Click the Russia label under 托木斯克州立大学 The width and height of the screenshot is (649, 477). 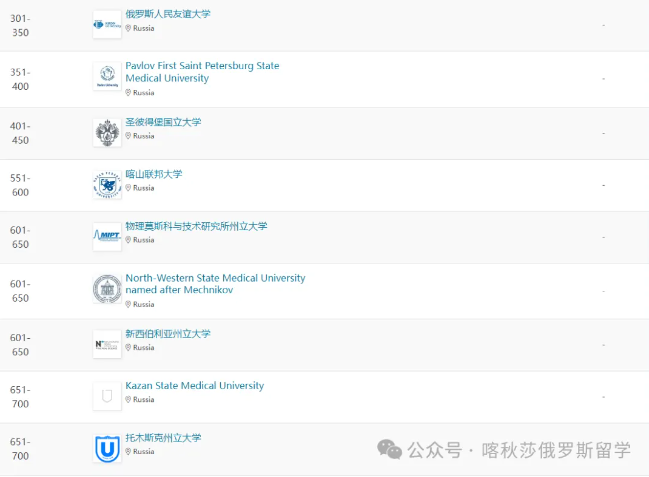pyautogui.click(x=144, y=451)
